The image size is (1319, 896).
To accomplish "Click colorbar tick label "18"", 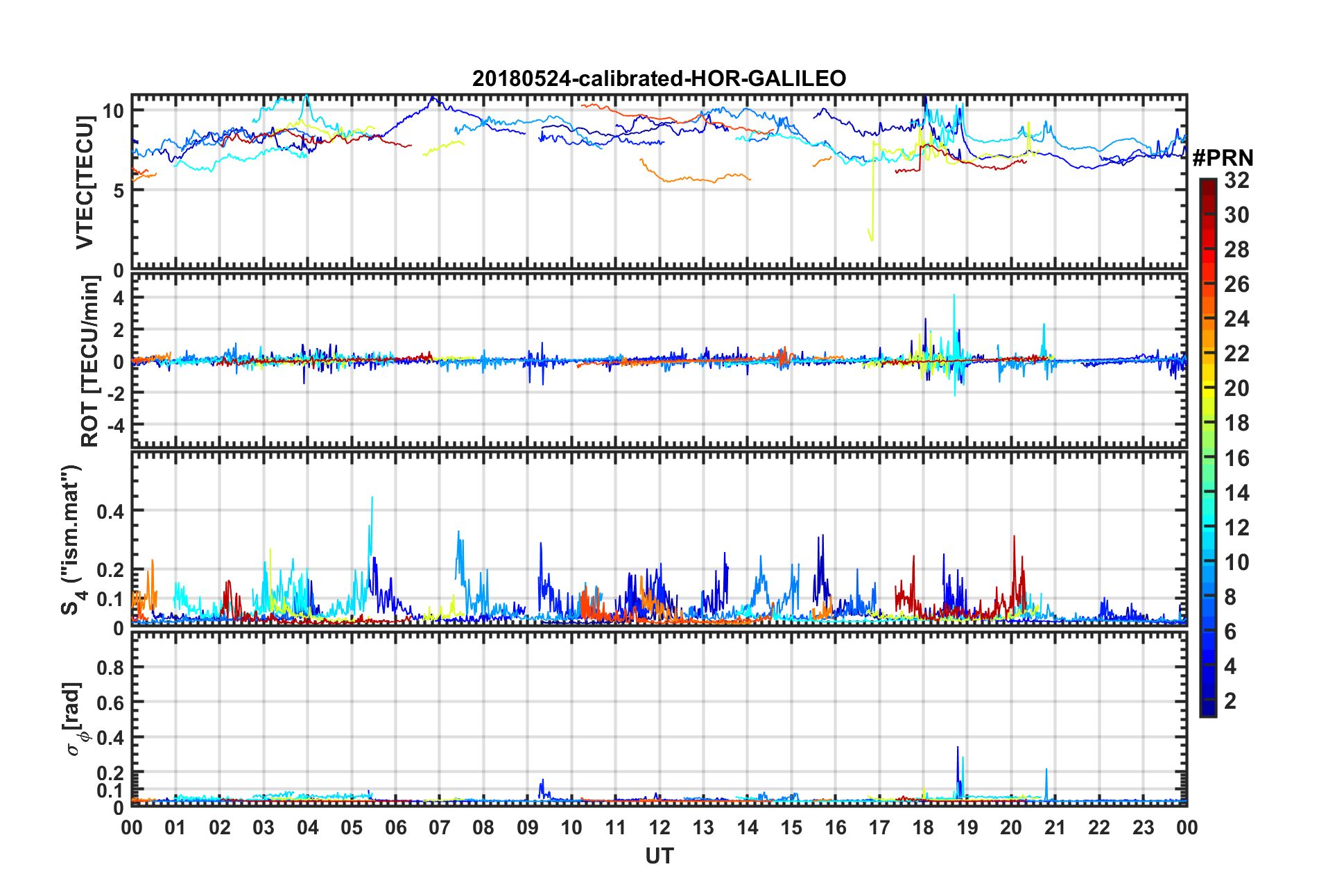I will 1236,424.
